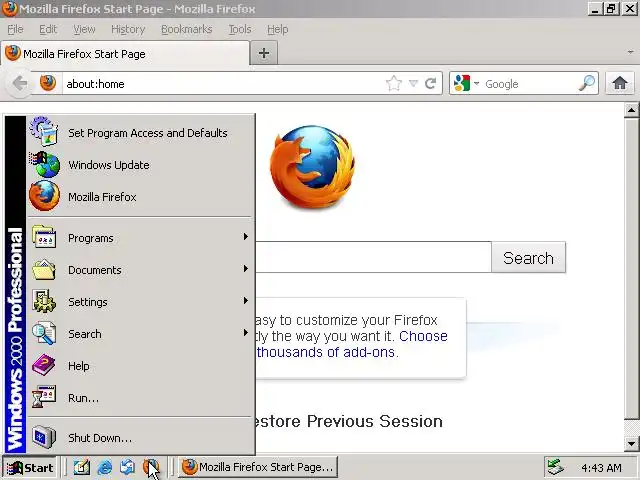
Task: Click the purple Help book icon
Action: (x=43, y=365)
